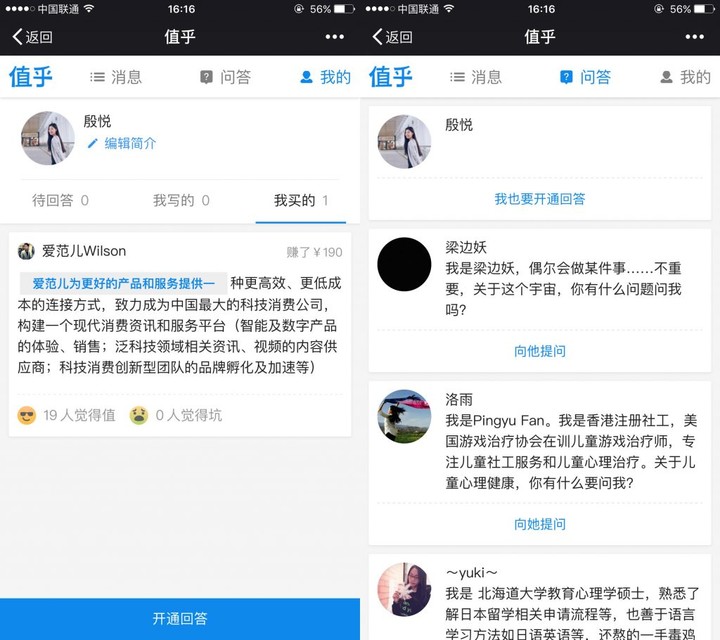Open ～yuki～ name
720x640 pixels.
point(472,573)
